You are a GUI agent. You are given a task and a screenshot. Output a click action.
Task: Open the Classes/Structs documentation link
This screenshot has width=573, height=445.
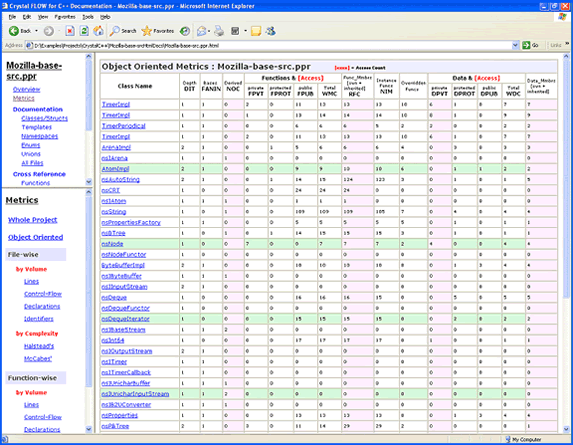[44, 118]
